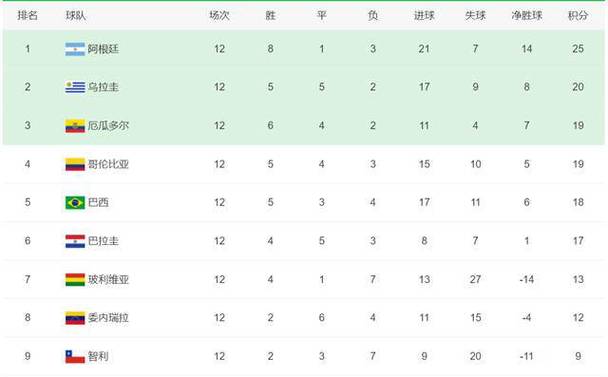Click the Paraguay flag icon
The height and width of the screenshot is (377, 608).
pyautogui.click(x=75, y=241)
